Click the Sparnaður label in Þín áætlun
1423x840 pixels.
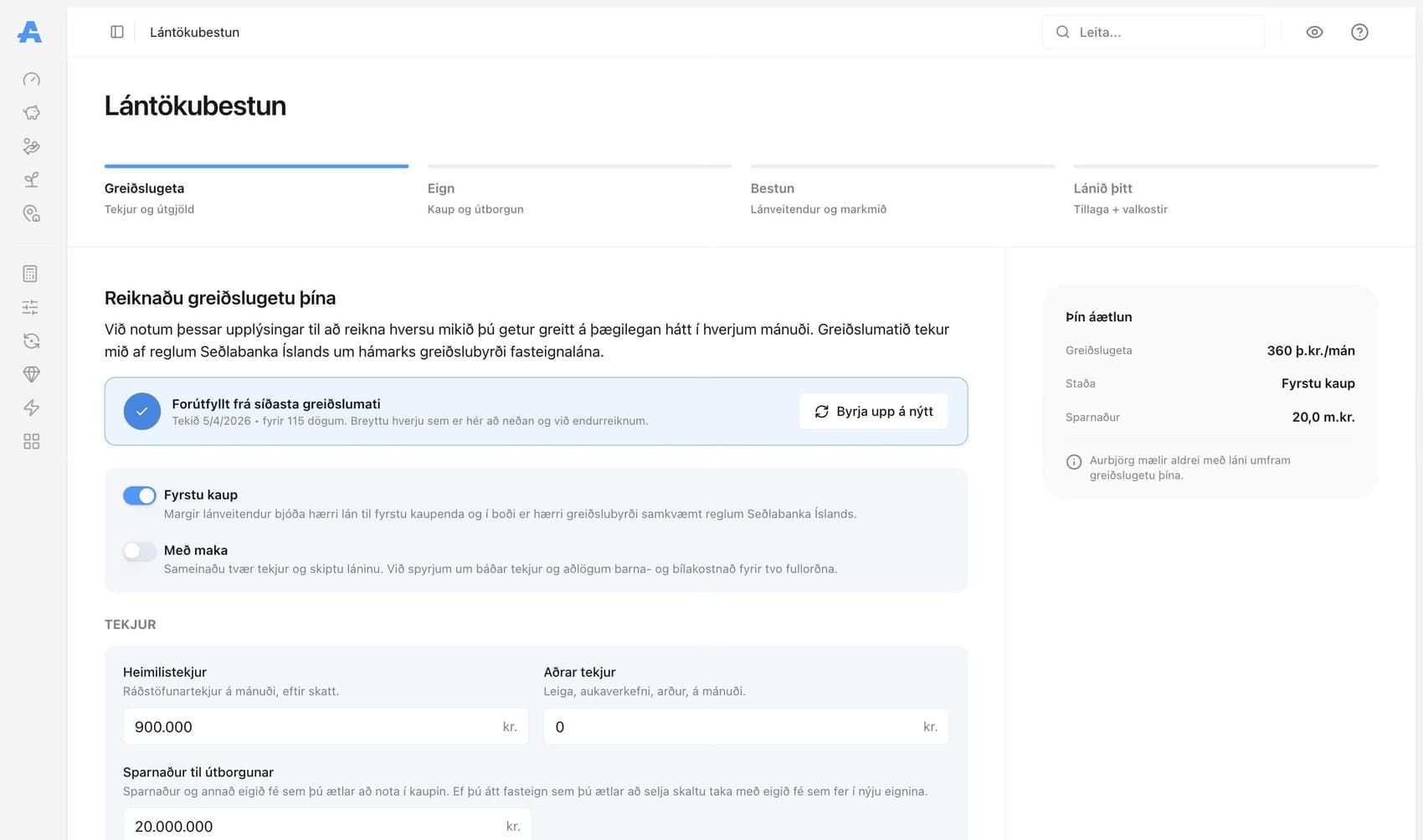(1092, 417)
